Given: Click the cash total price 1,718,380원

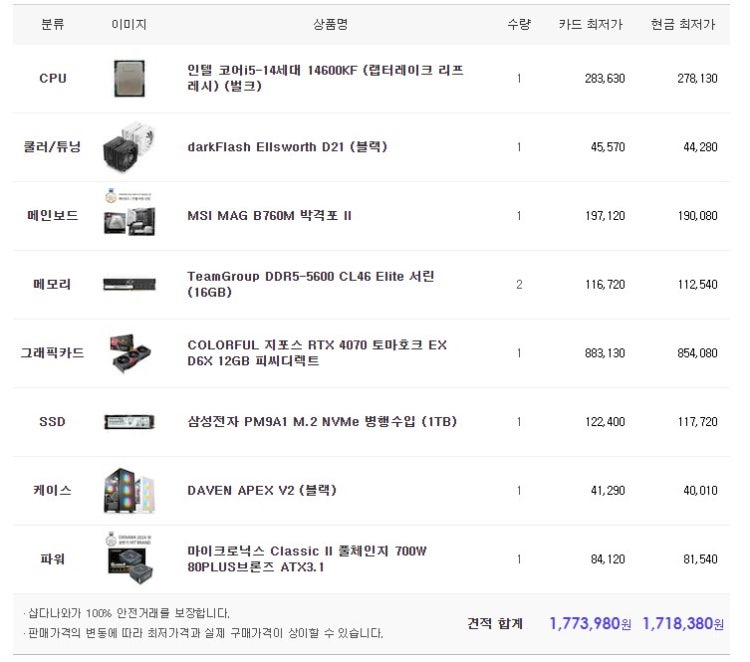Looking at the screenshot, I should [683, 623].
